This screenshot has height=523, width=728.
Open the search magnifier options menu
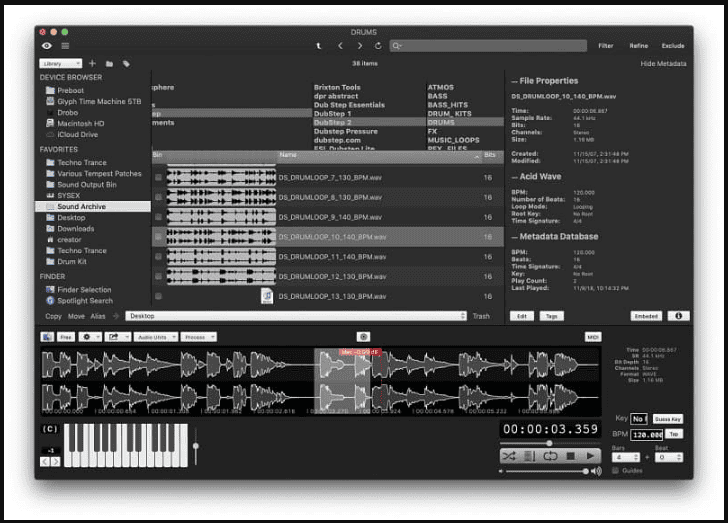(x=396, y=46)
